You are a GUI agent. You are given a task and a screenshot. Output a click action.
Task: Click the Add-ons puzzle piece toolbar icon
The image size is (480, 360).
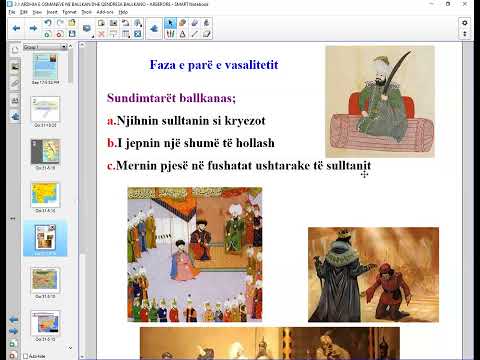point(154,29)
